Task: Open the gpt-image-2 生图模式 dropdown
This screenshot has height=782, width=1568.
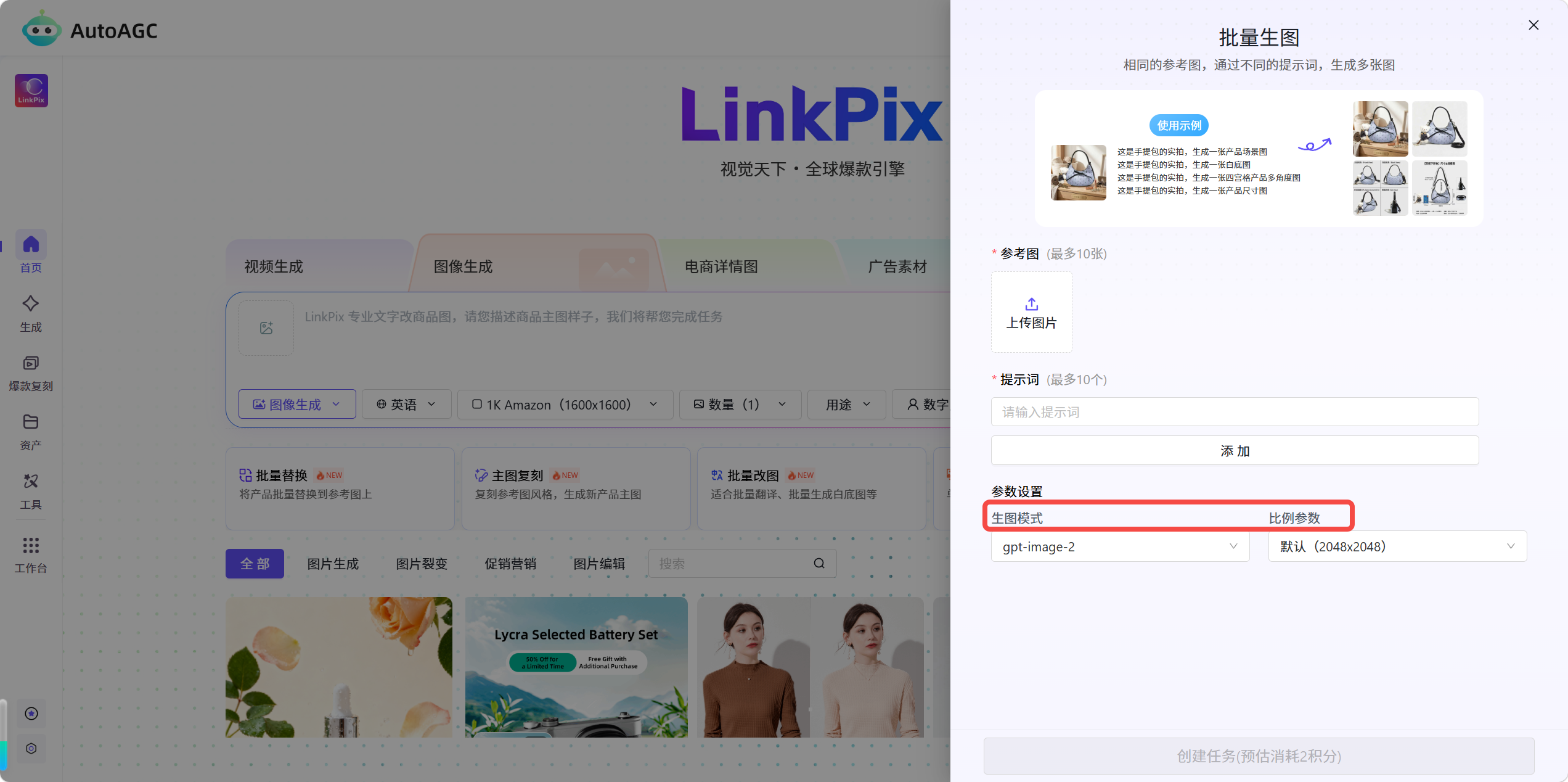Action: click(x=1120, y=546)
